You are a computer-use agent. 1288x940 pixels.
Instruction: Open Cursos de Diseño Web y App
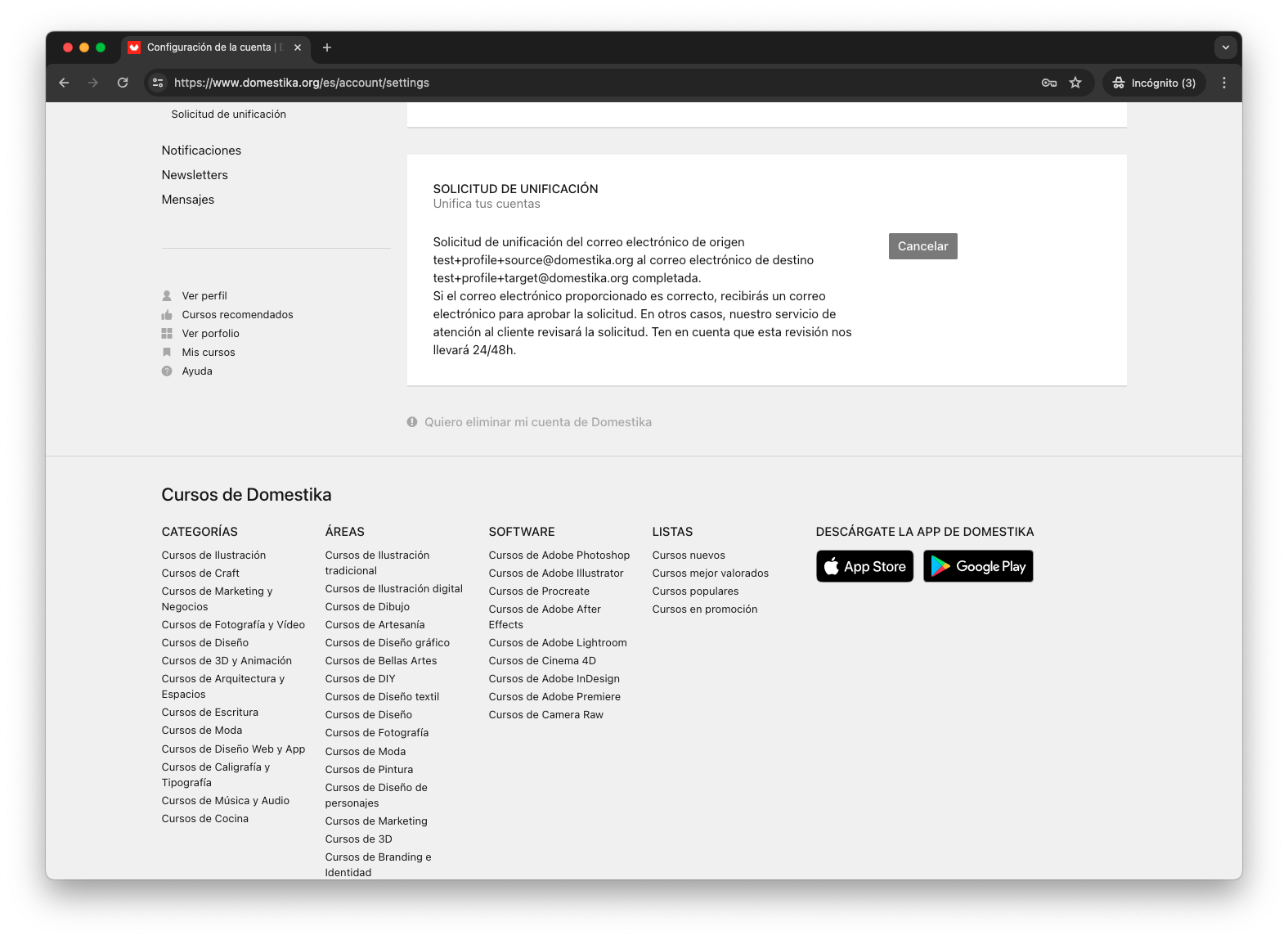pyautogui.click(x=233, y=749)
